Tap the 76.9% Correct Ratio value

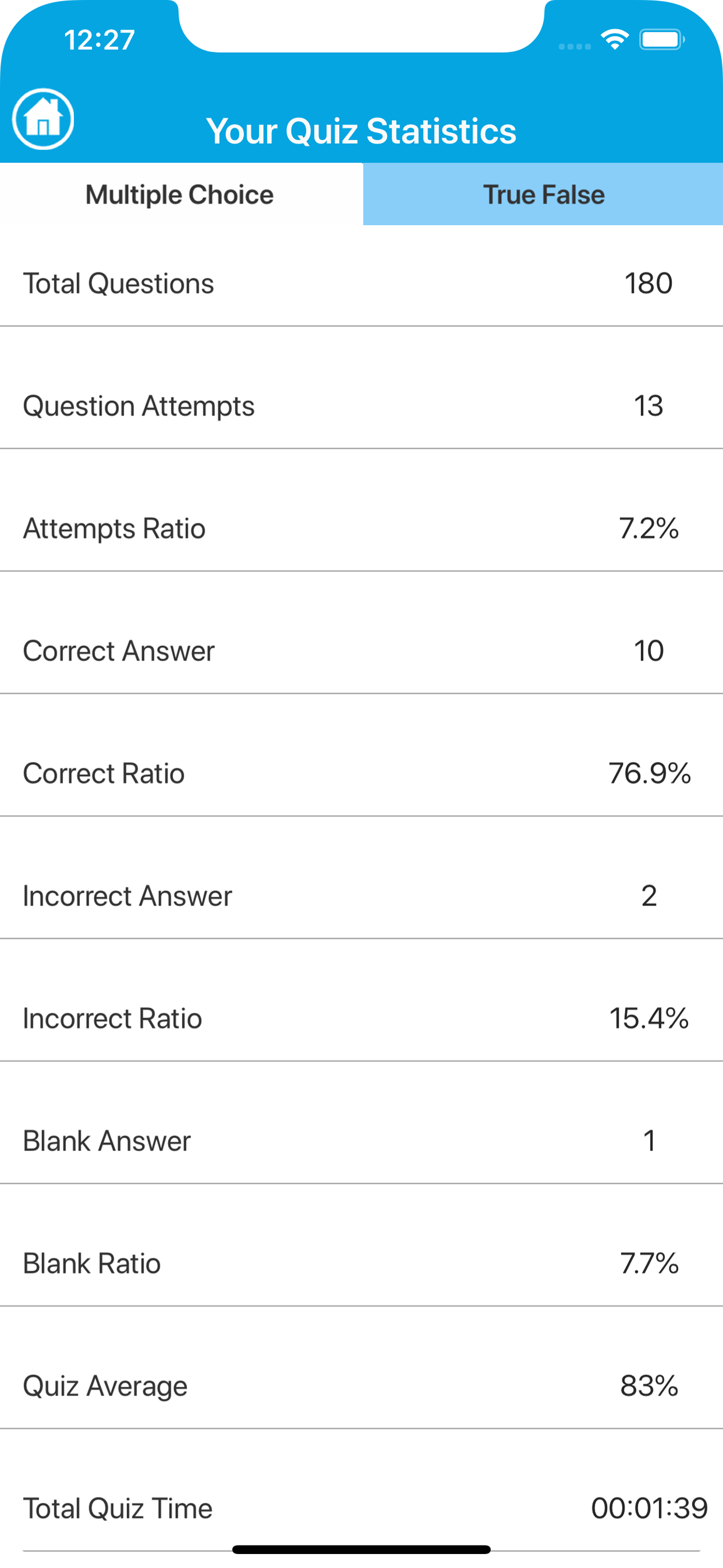pyautogui.click(x=650, y=773)
